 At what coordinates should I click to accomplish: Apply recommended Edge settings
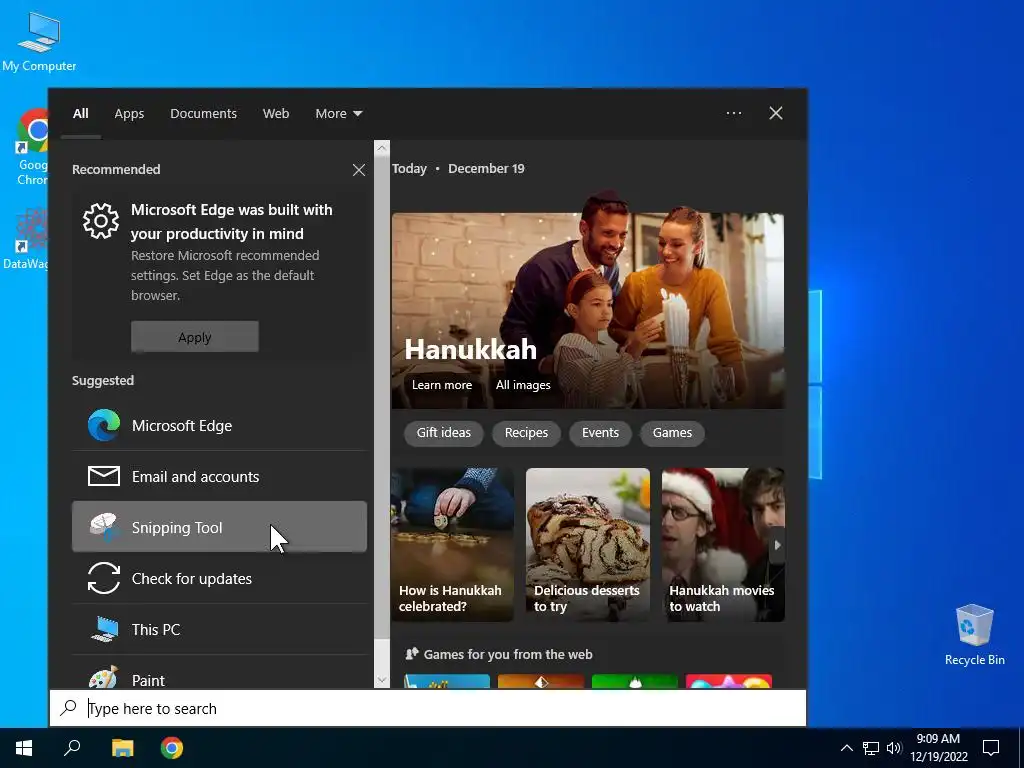click(195, 337)
